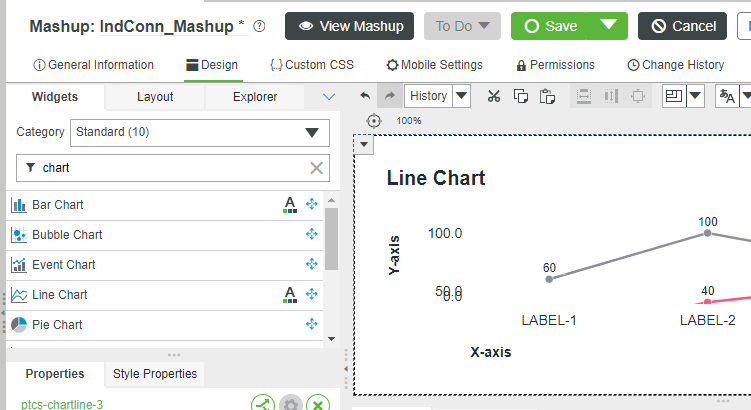Expand the panel tabs chevron
This screenshot has width=751, height=410.
point(329,97)
